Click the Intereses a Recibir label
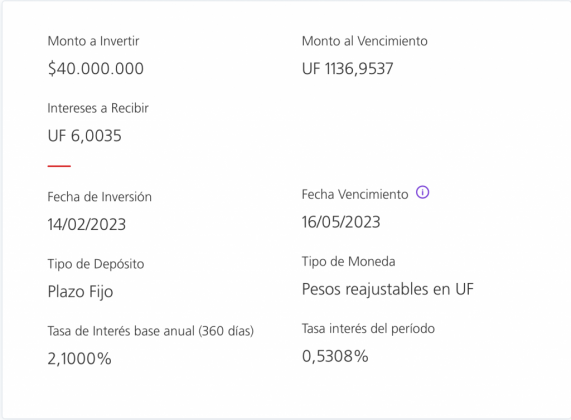This screenshot has width=571, height=420. [98, 108]
